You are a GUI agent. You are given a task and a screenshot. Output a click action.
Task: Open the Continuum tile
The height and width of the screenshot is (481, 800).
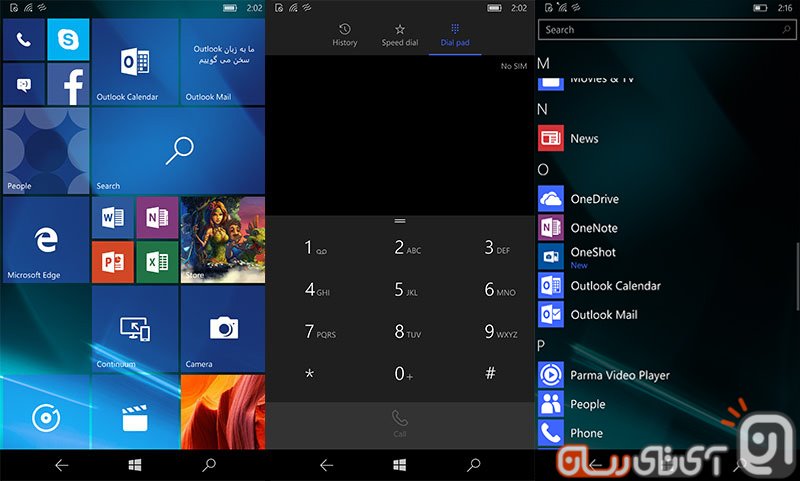point(134,329)
